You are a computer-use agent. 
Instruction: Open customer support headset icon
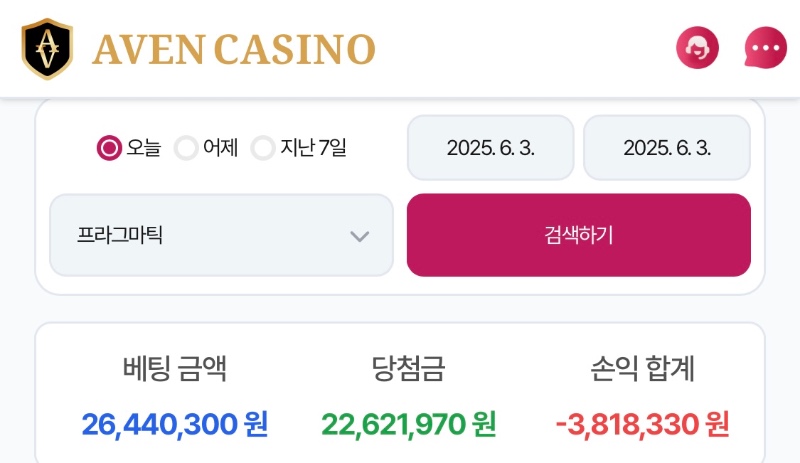tap(697, 47)
